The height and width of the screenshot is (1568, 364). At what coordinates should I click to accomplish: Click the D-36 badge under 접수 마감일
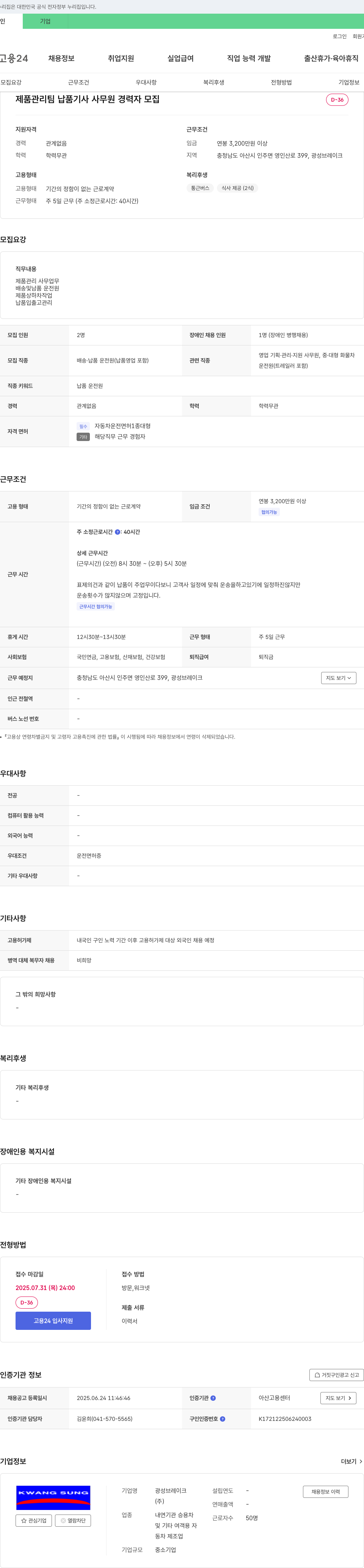coord(27,1303)
